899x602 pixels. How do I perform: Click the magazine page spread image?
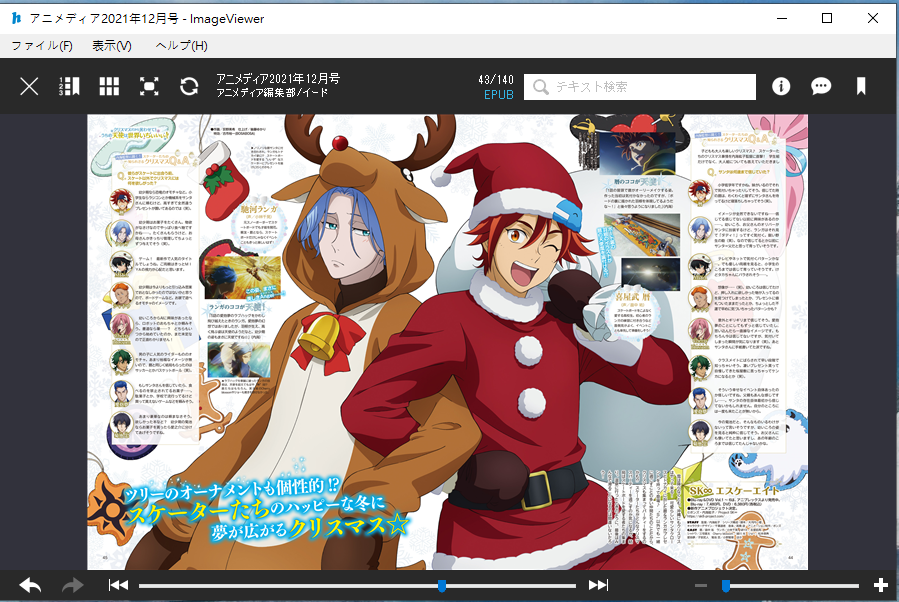(x=447, y=342)
